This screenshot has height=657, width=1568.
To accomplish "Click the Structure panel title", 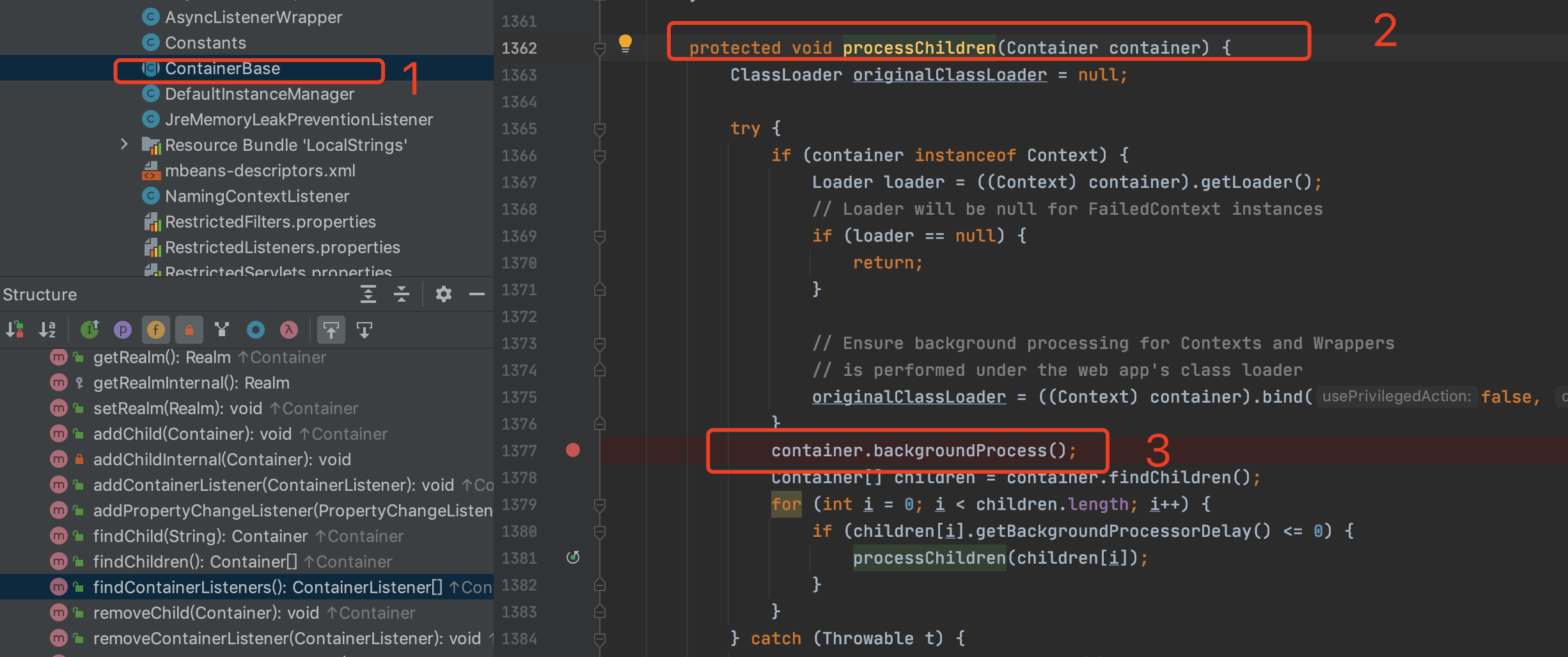I will pos(40,295).
